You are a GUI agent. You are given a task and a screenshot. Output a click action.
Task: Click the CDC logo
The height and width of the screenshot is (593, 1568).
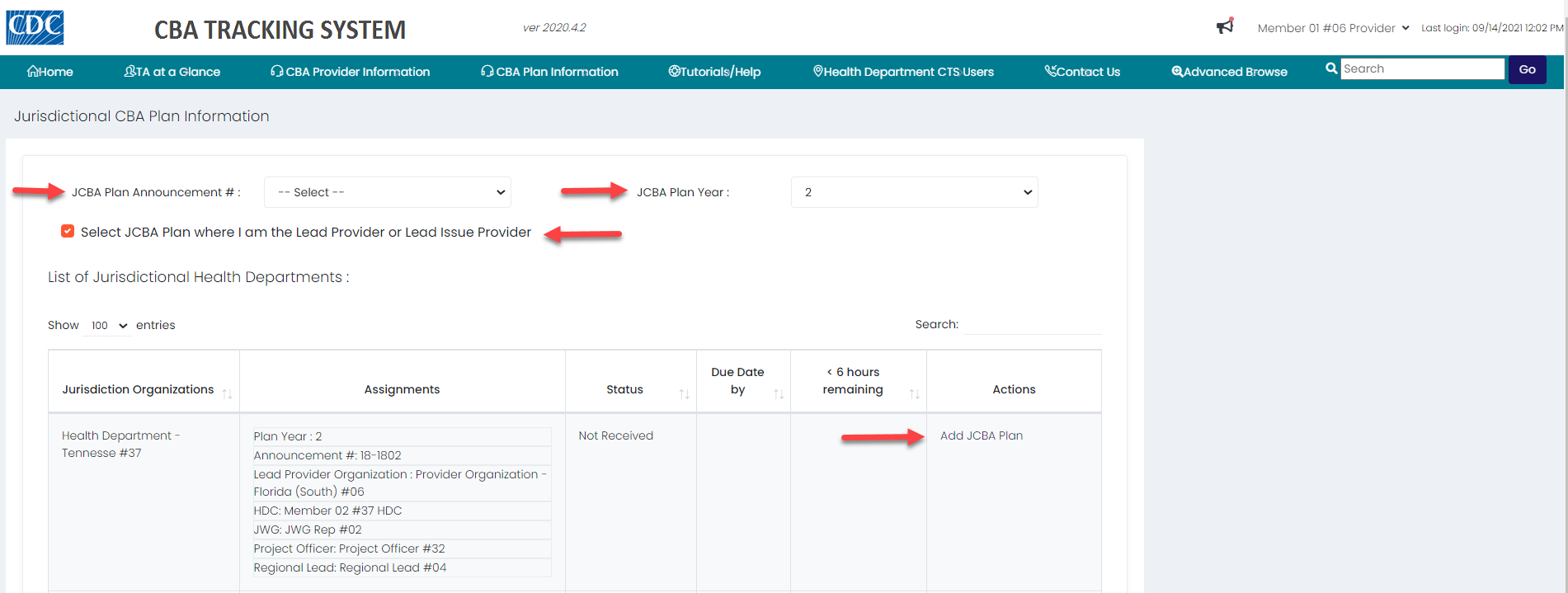tap(35, 27)
